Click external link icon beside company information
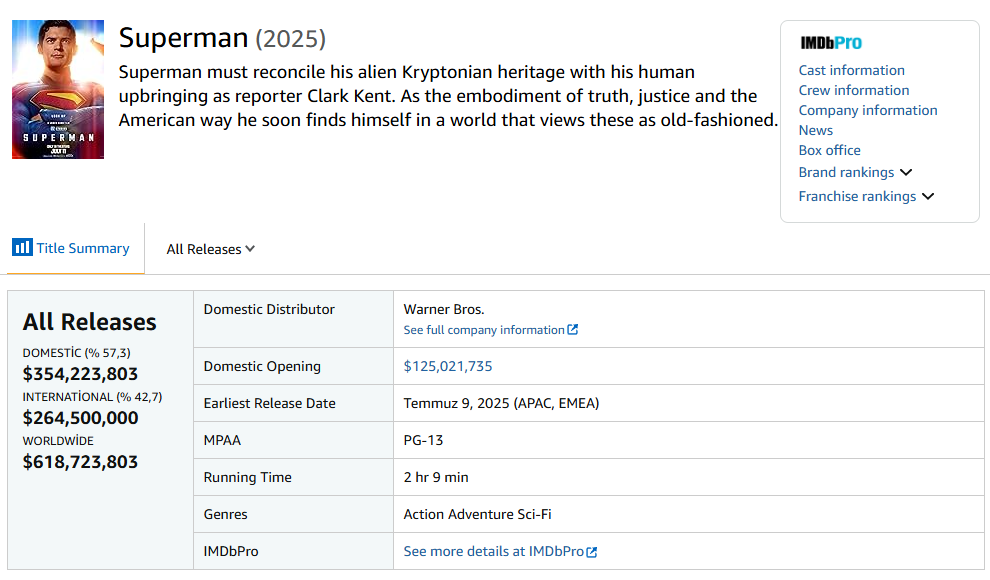 point(573,329)
